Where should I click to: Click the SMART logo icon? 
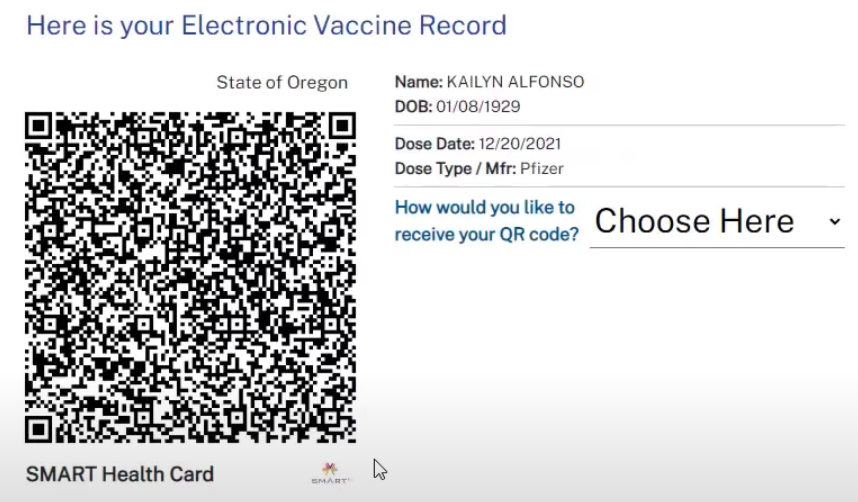(x=331, y=474)
